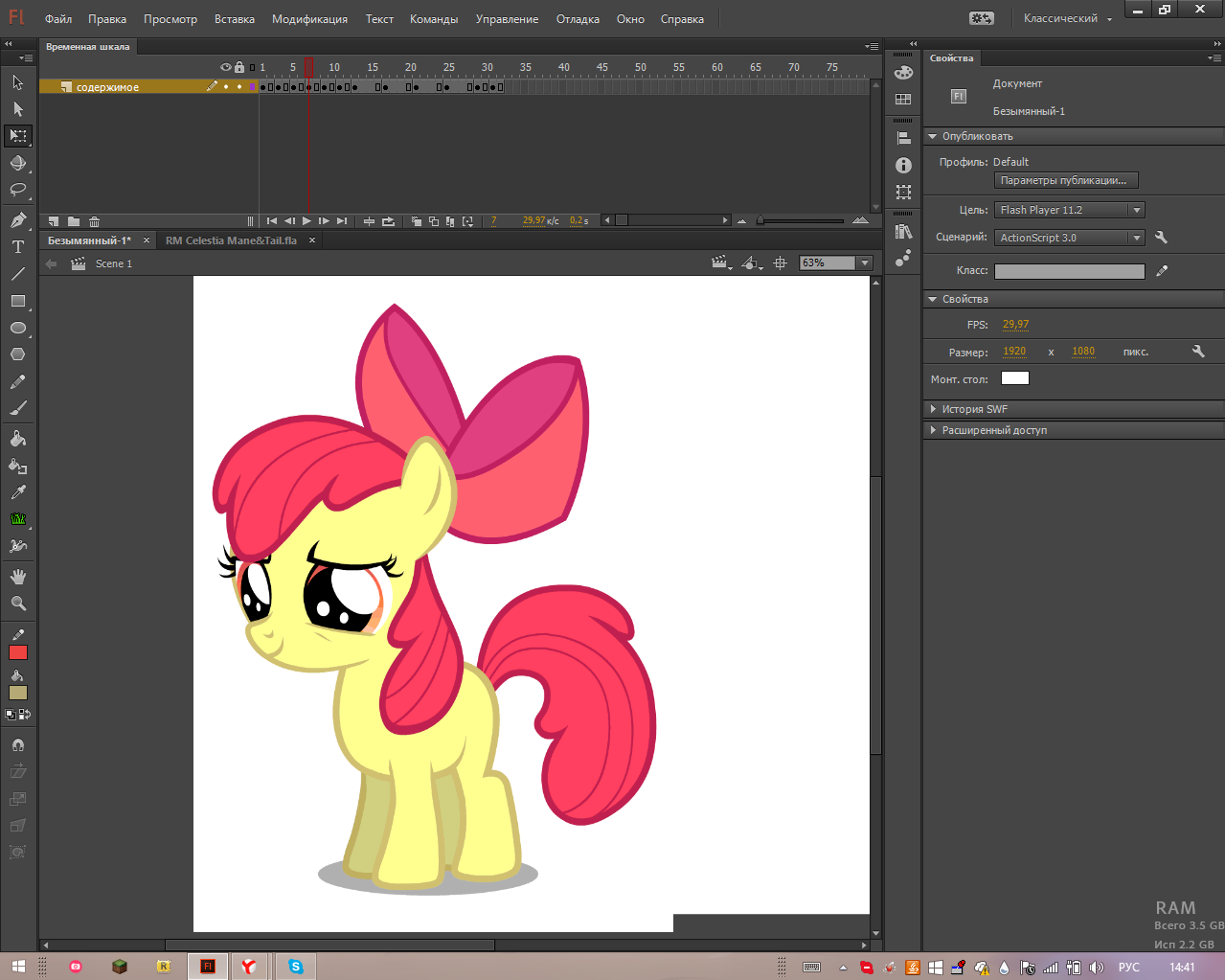
Task: Open the Команды menu
Action: [x=434, y=19]
